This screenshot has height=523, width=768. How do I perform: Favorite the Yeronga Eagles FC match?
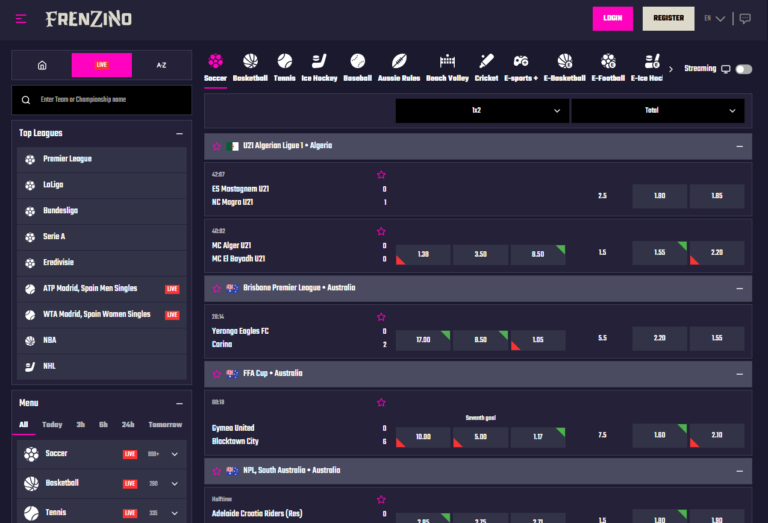(x=381, y=317)
